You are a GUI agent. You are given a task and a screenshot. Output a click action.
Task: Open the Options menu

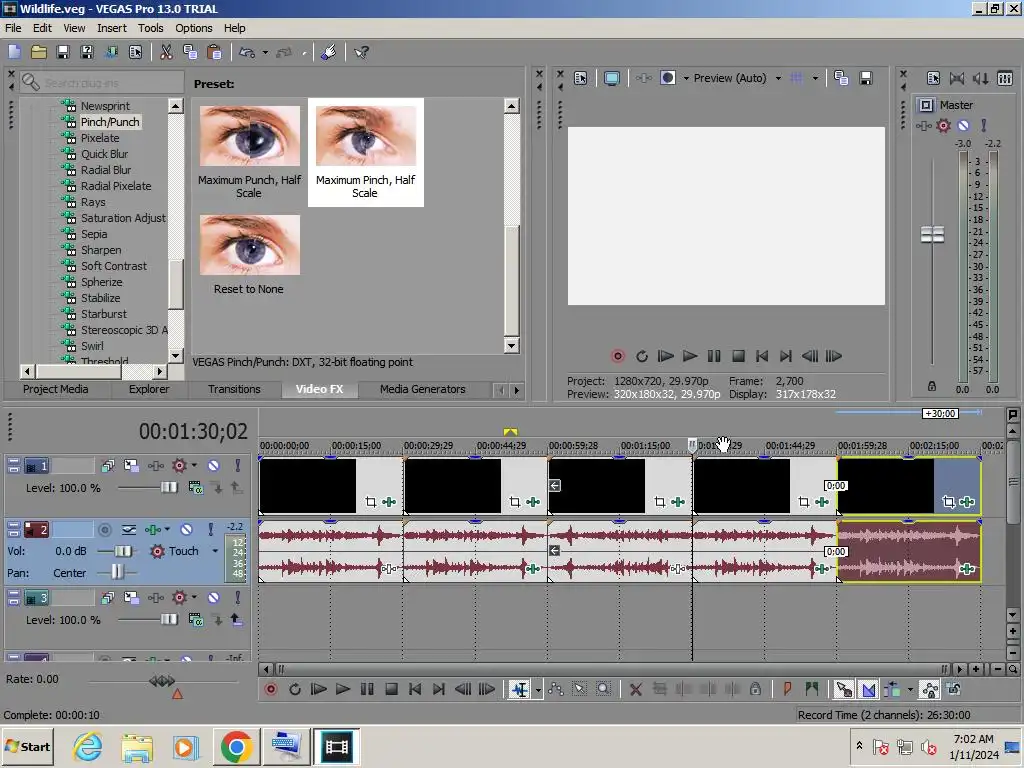pyautogui.click(x=193, y=28)
